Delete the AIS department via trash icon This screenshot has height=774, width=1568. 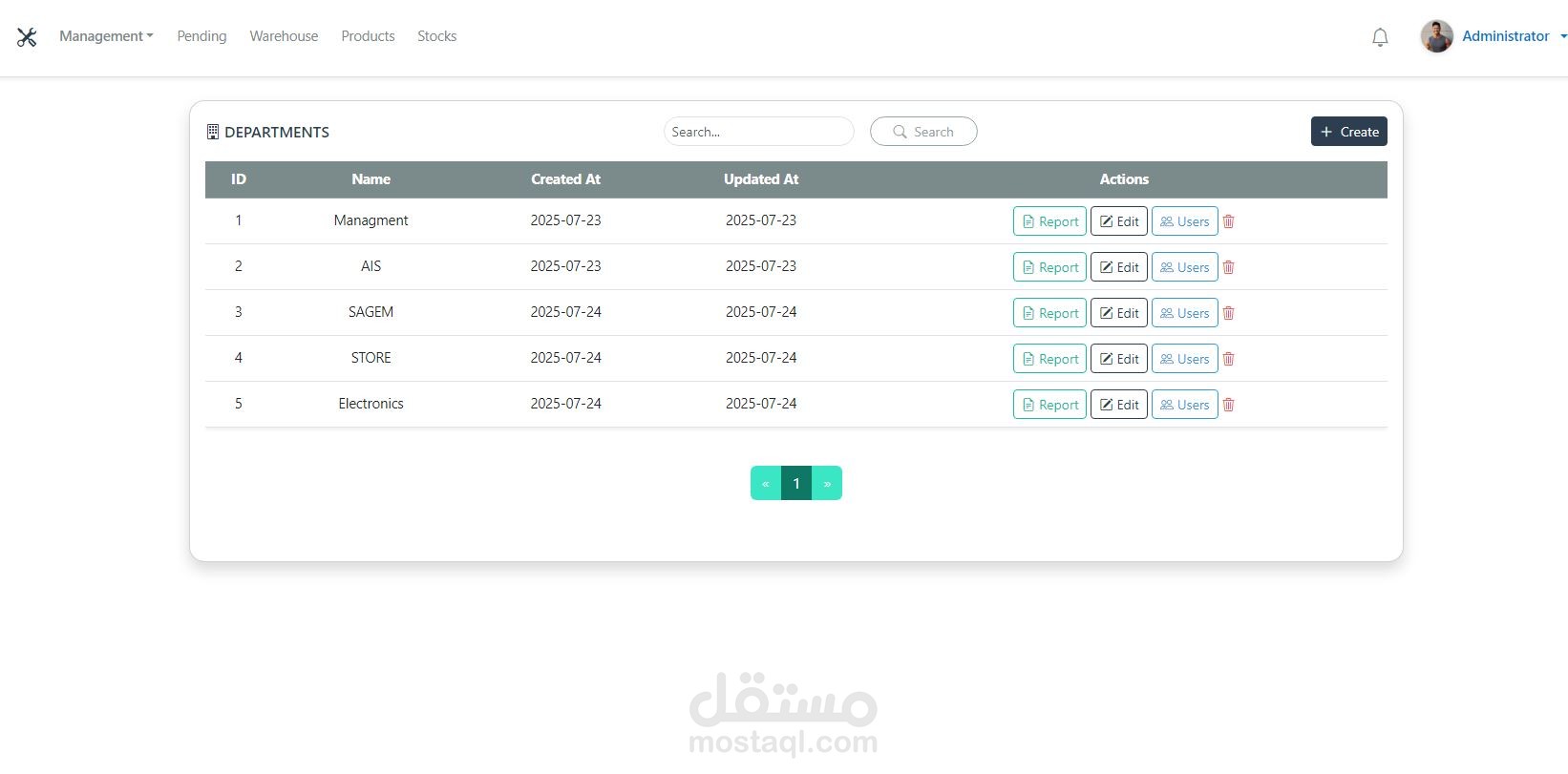click(x=1229, y=267)
